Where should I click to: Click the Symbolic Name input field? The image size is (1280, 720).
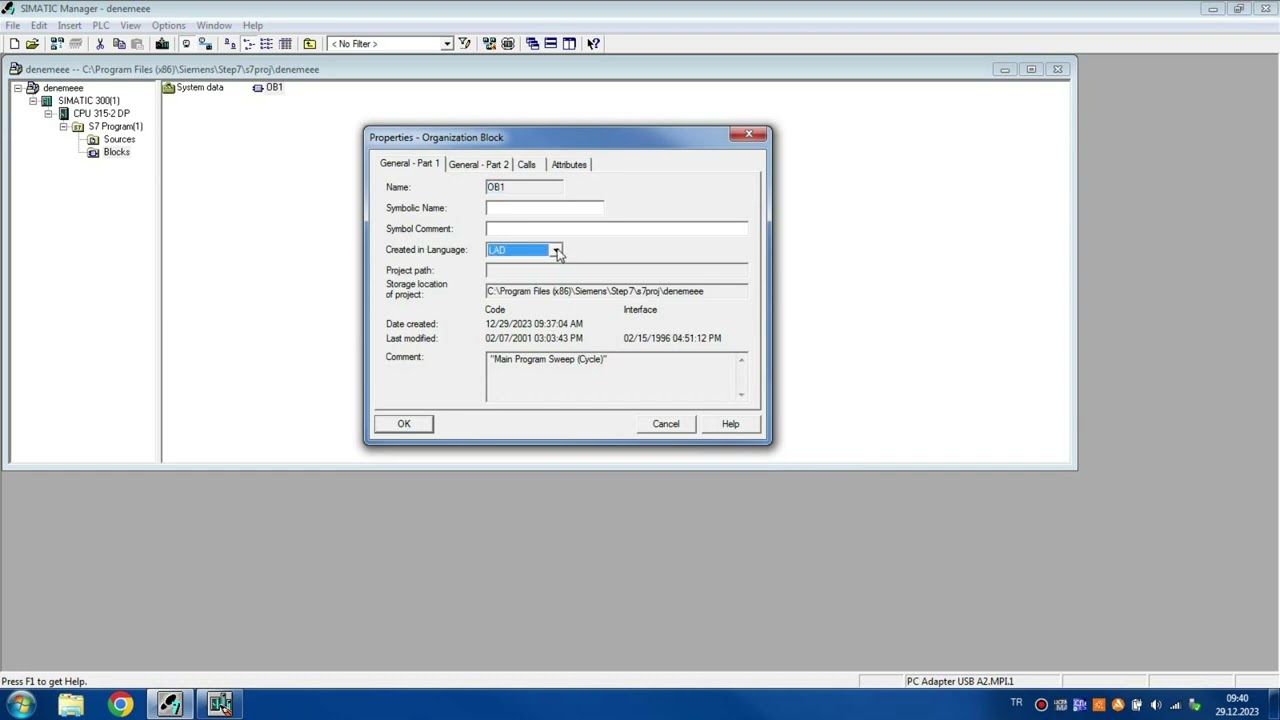545,208
